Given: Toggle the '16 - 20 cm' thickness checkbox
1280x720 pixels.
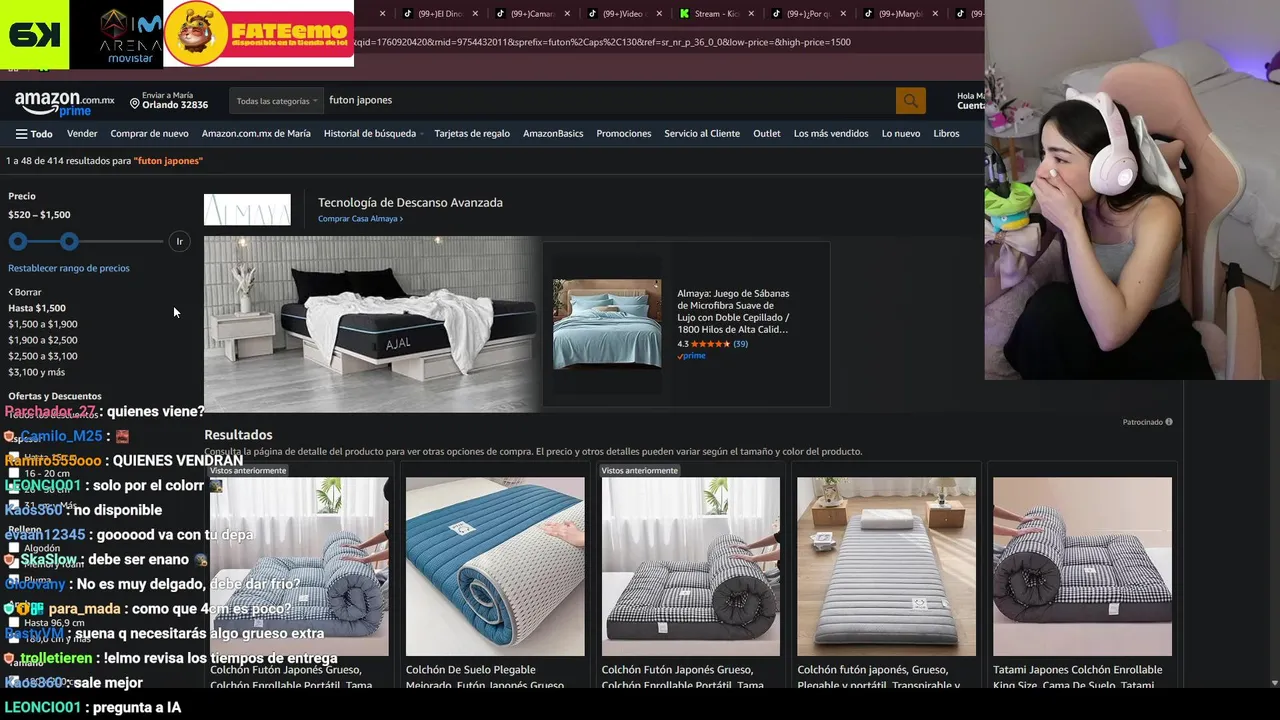Looking at the screenshot, I should 14,473.
